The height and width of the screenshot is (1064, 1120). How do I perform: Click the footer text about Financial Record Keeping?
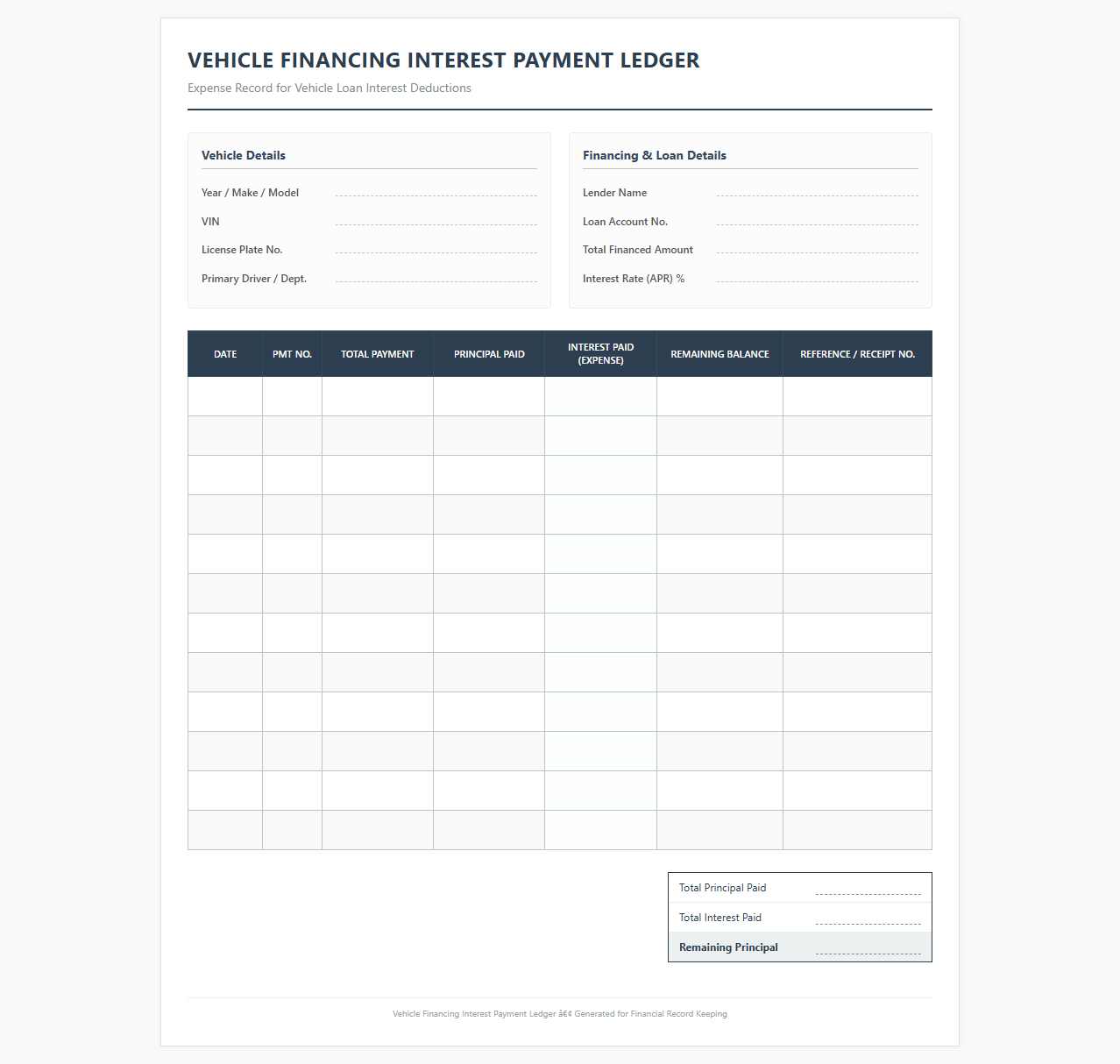(x=560, y=1014)
